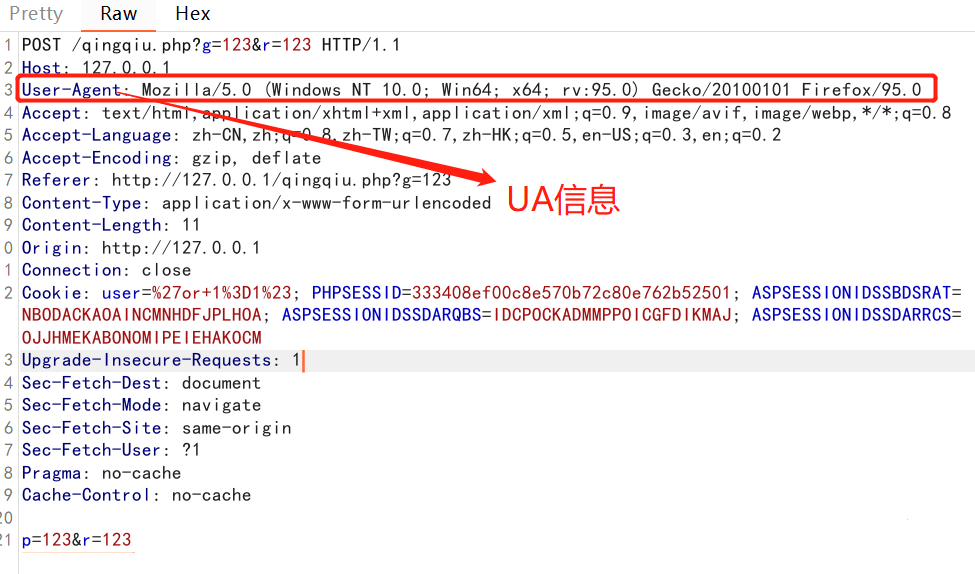975x574 pixels.
Task: Switch to the Pretty tab
Action: [x=36, y=14]
